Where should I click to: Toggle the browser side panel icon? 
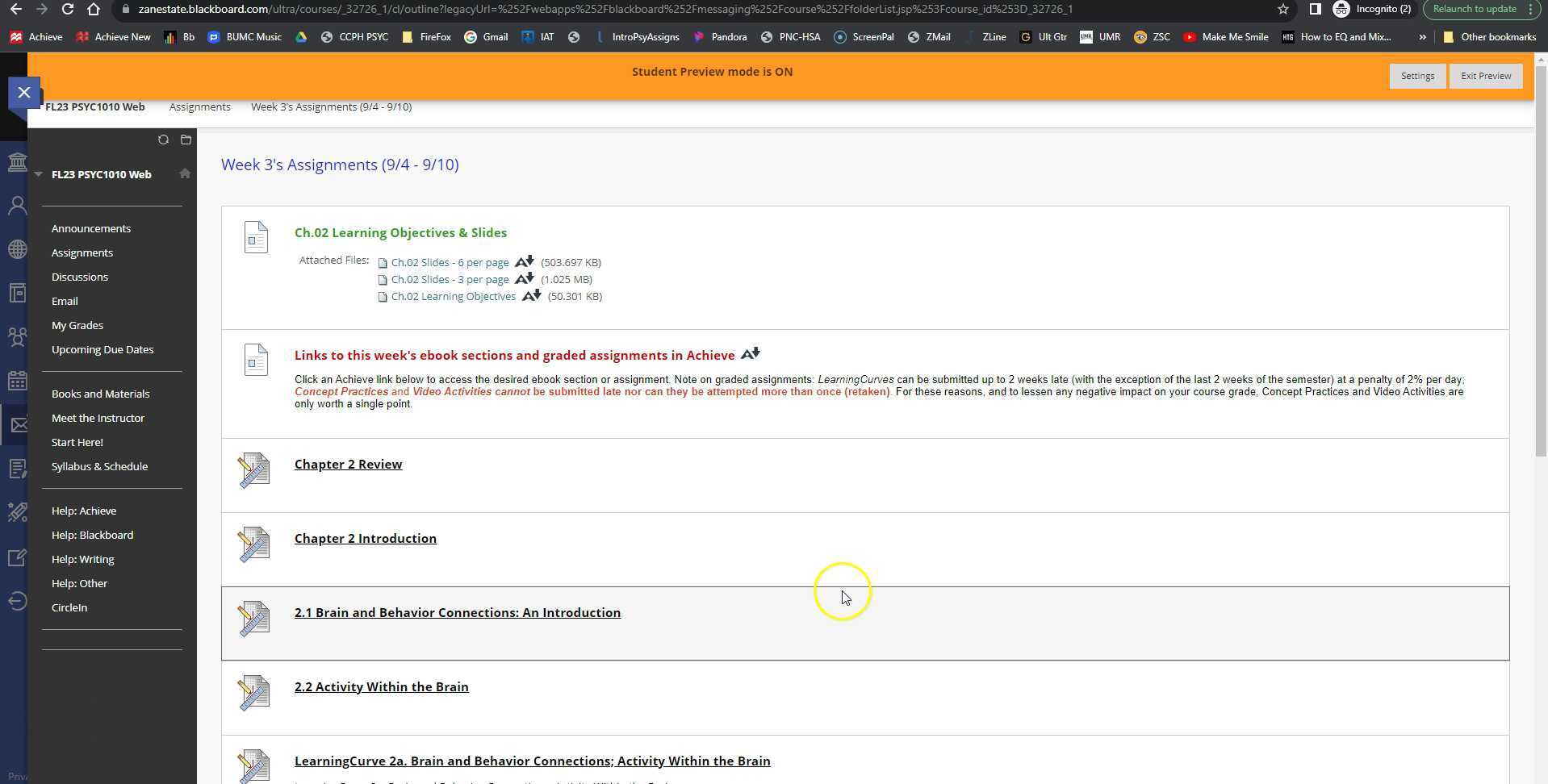coord(1314,9)
